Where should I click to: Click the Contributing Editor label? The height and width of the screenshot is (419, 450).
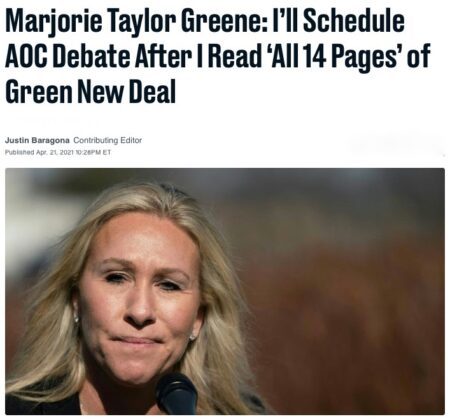[107, 140]
